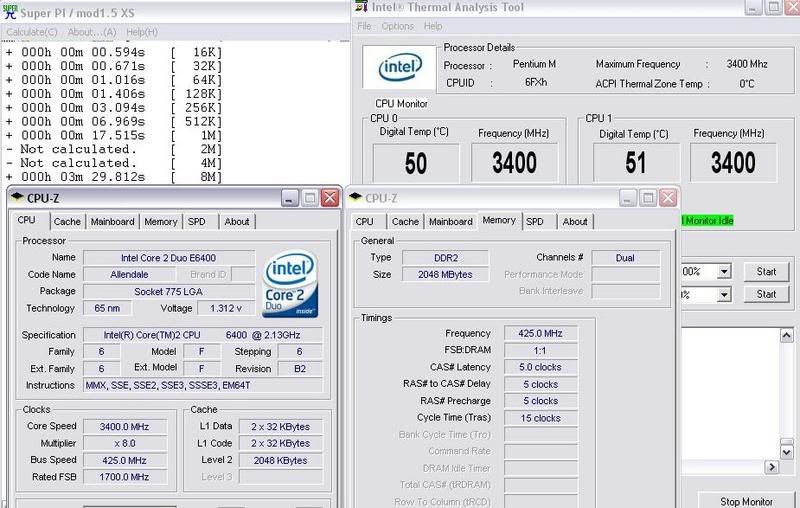Screen dimensions: 800x508
Task: Switch to SPD tab in right CPU-Z
Action: (x=535, y=221)
